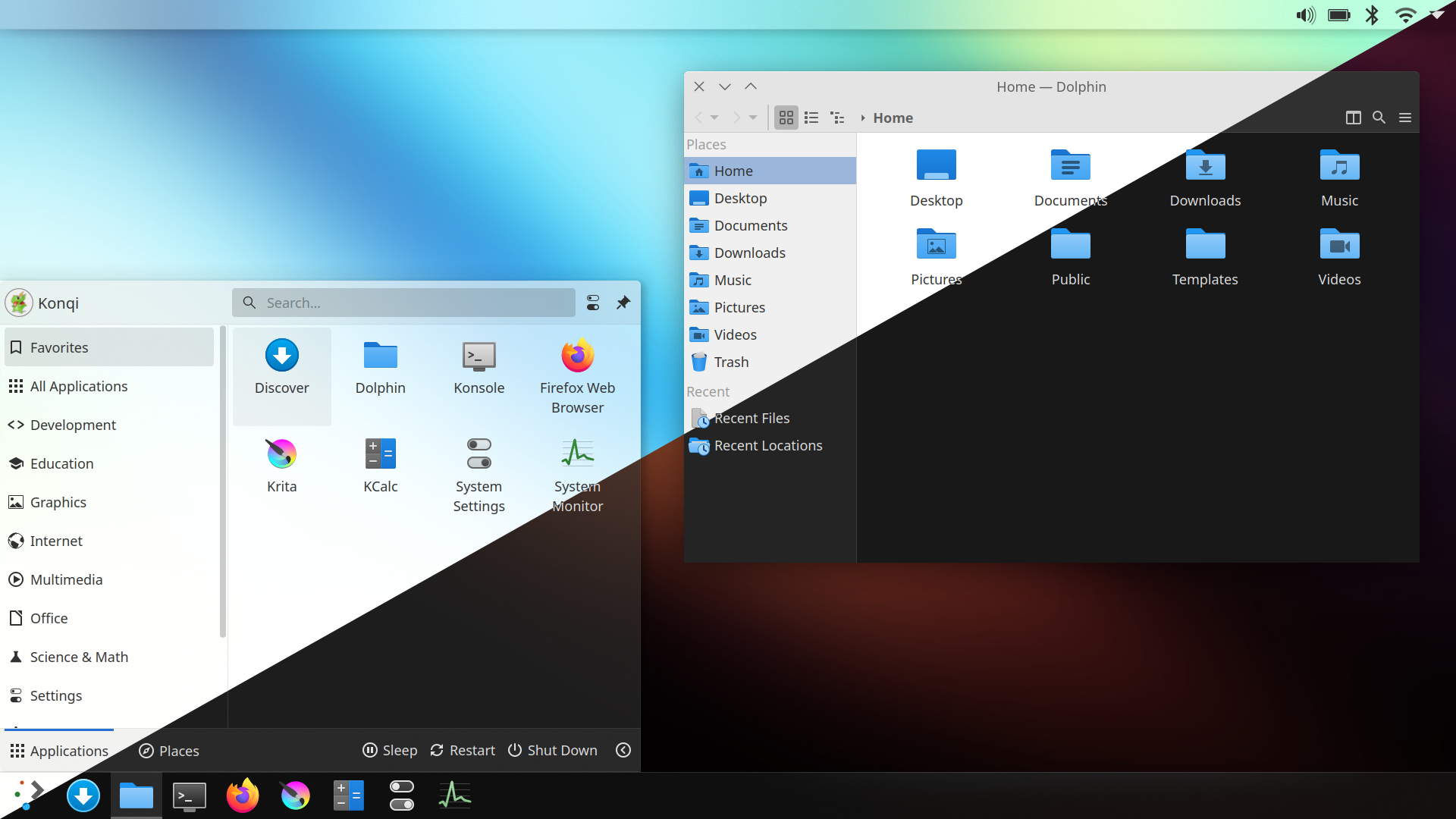Click the Home breadcrumb in Dolphin
Image resolution: width=1456 pixels, height=819 pixels.
pyautogui.click(x=893, y=118)
